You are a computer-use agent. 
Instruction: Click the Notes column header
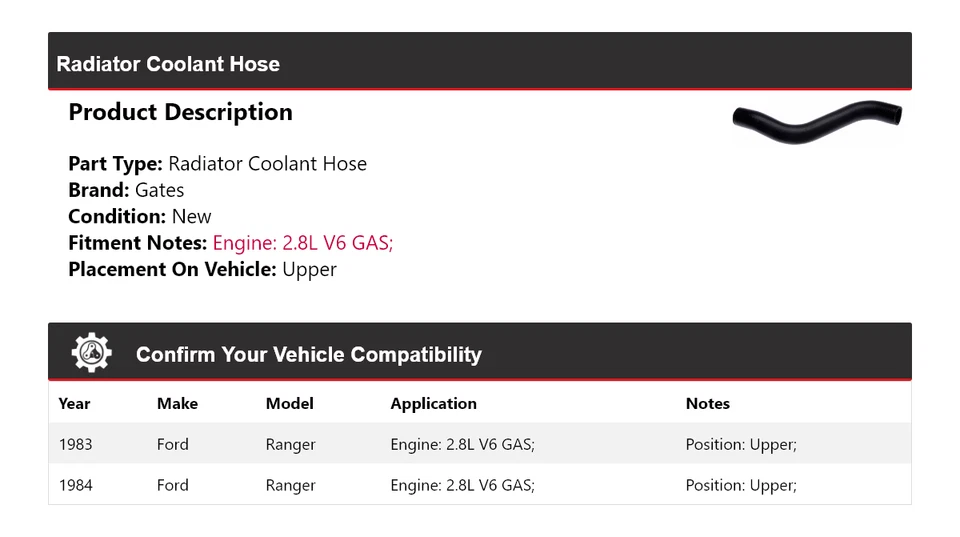click(707, 404)
